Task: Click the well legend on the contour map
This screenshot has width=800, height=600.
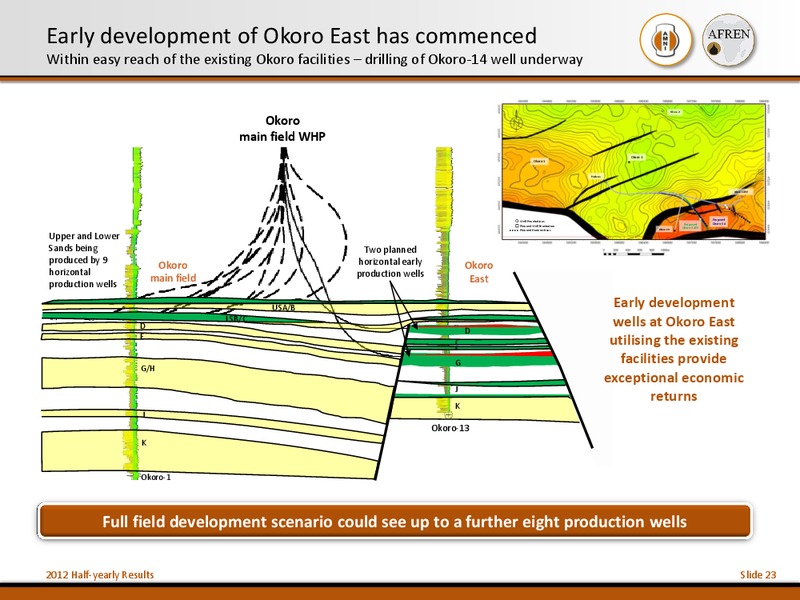Action: pyautogui.click(x=534, y=226)
